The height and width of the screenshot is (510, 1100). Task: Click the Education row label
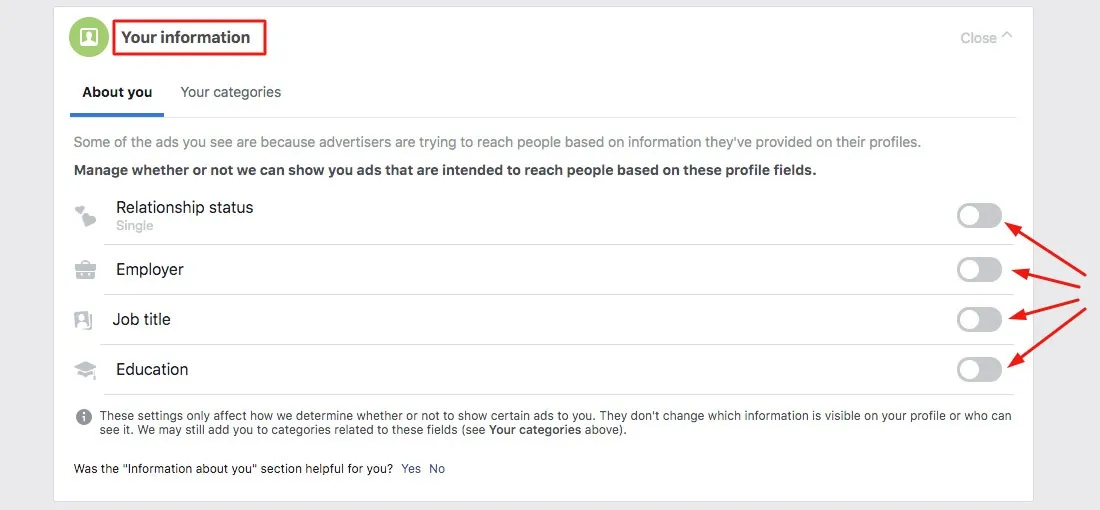[x=152, y=370]
